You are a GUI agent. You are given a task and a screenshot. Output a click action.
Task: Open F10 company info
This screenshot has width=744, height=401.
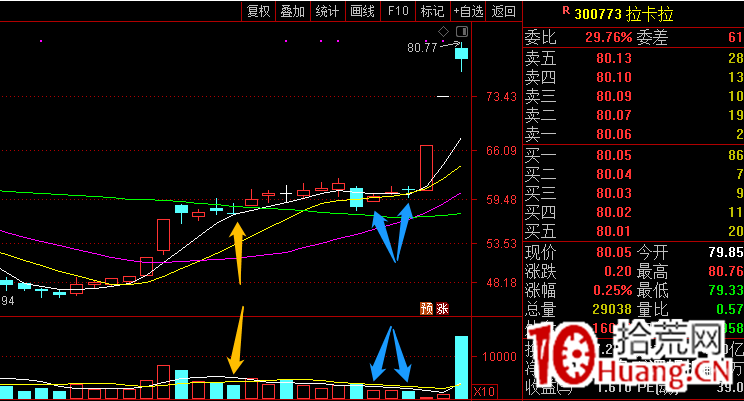click(x=398, y=11)
